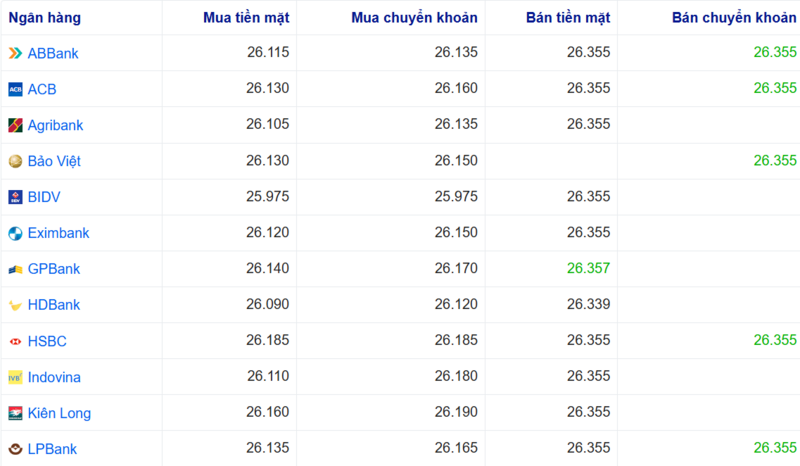Screen dimensions: 800x466
Task: Open the ABBank bank link
Action: click(53, 53)
